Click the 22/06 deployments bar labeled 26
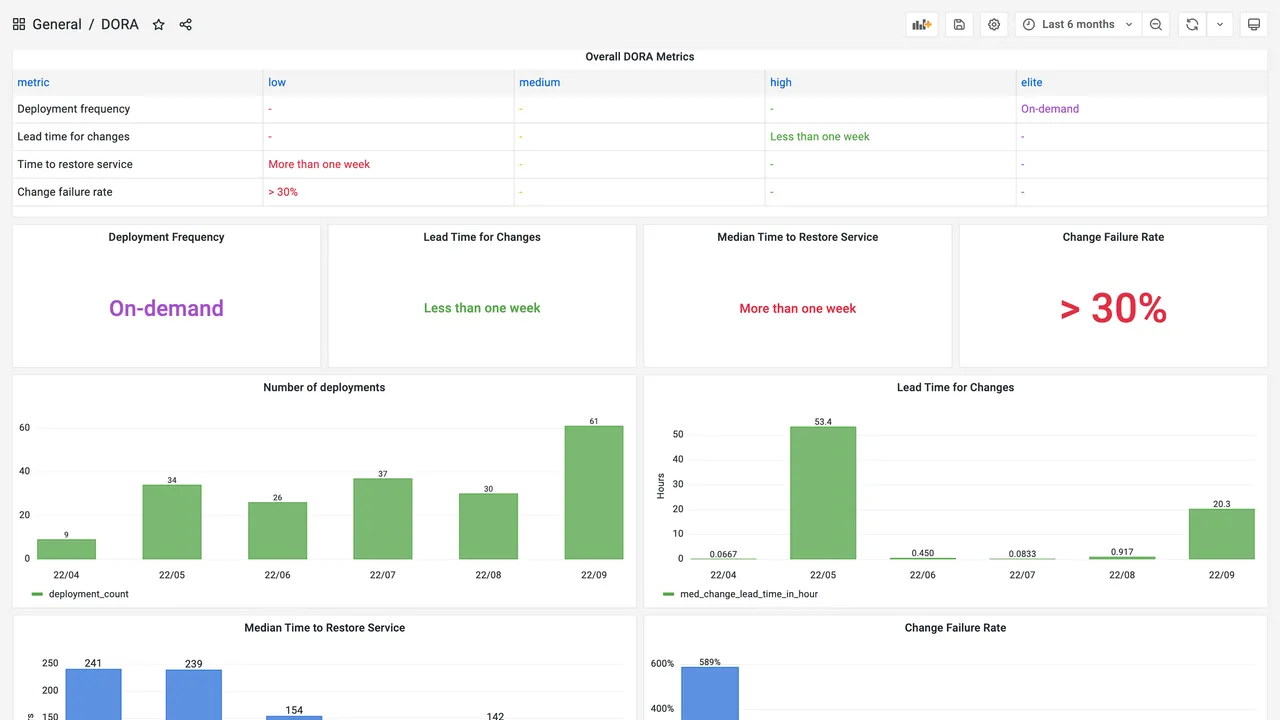Viewport: 1280px width, 720px height. pyautogui.click(x=277, y=531)
